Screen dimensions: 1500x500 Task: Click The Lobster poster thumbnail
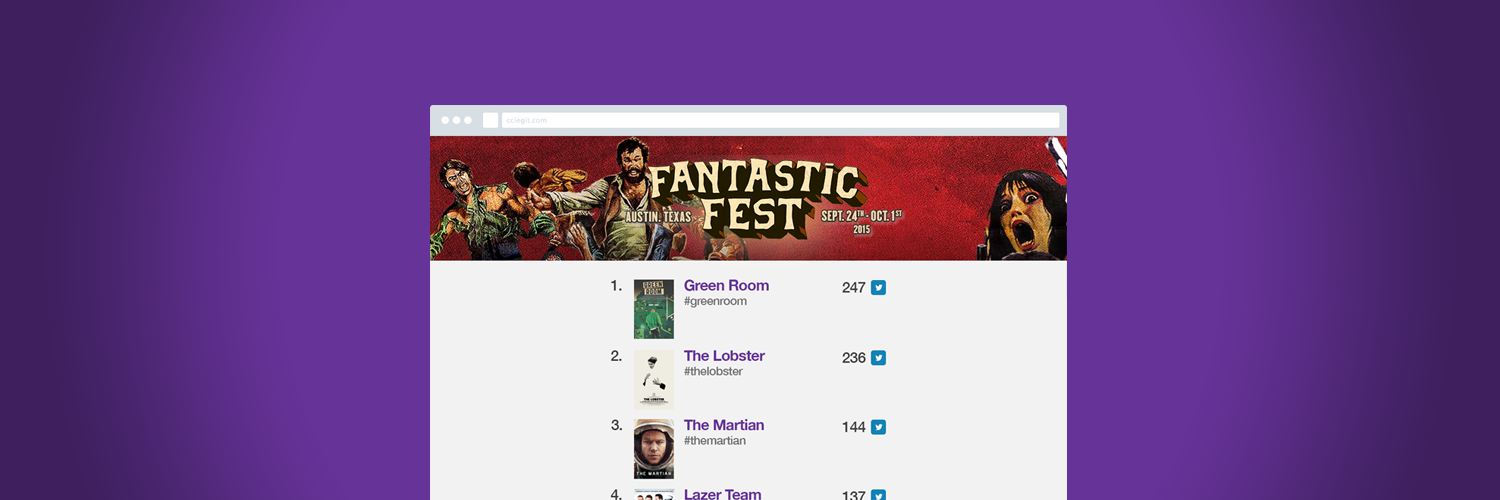654,379
